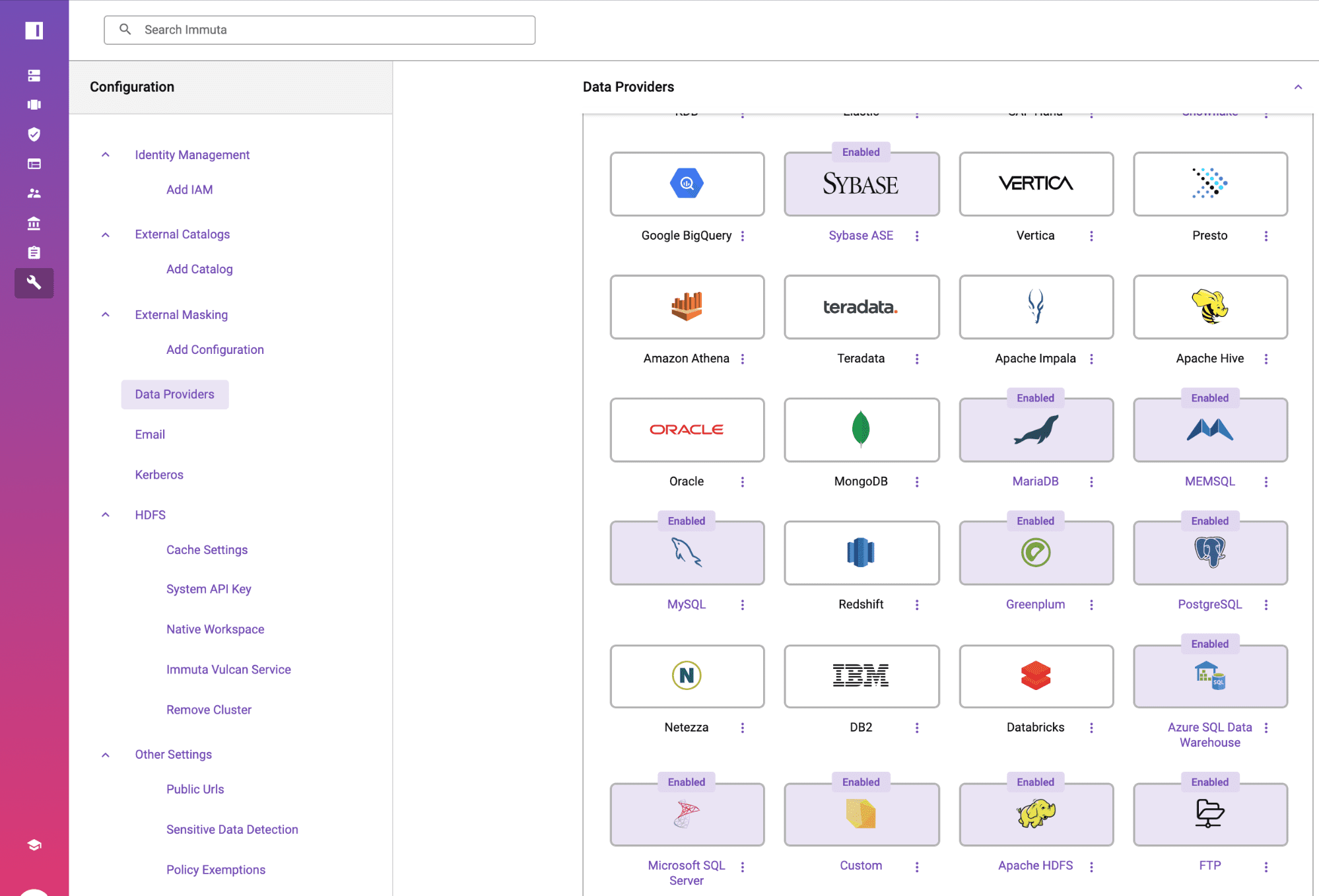Select the Greenplum provider tile
The image size is (1319, 896).
click(x=1036, y=553)
